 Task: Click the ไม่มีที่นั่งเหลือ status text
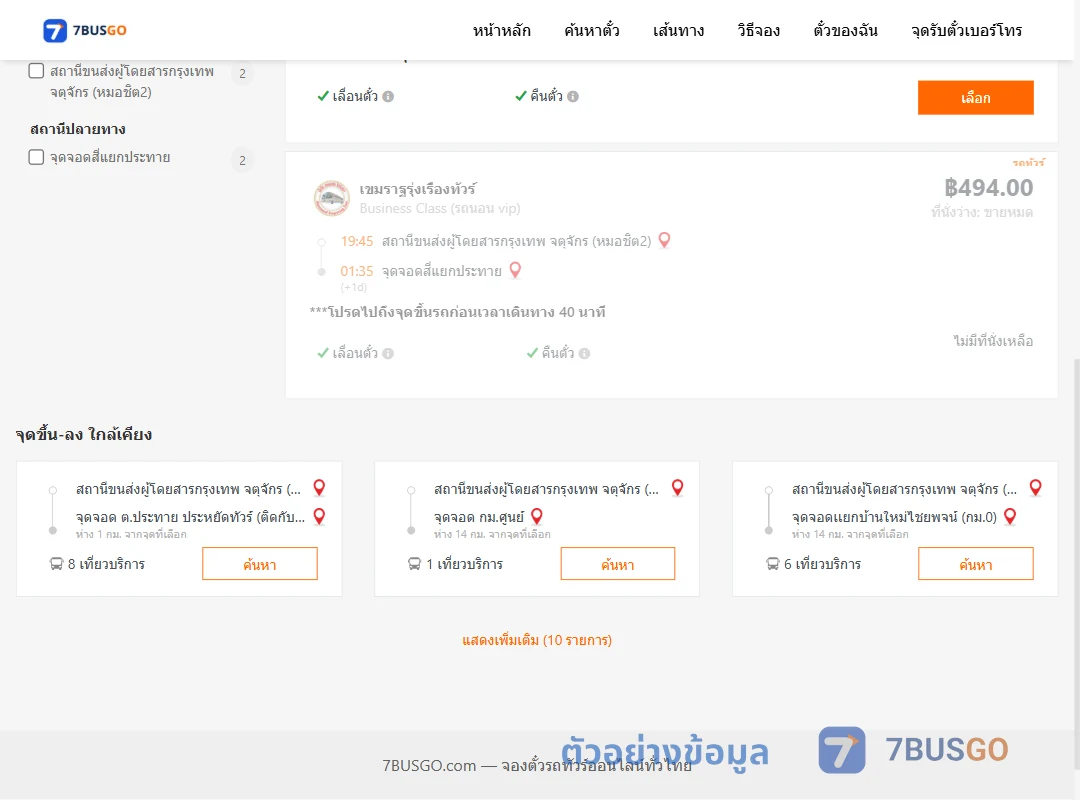coord(993,341)
